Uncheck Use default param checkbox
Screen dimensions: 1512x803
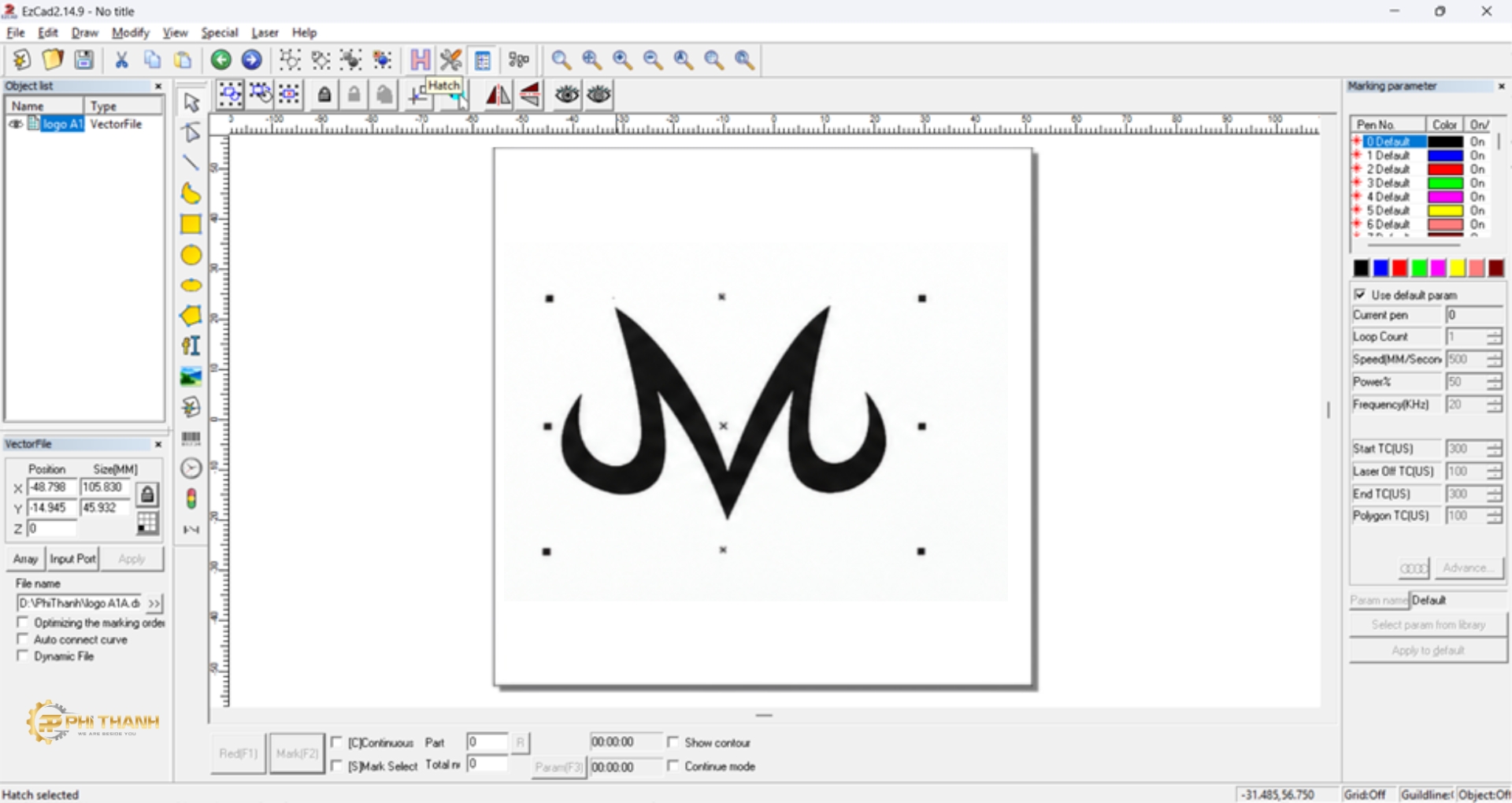click(1360, 294)
